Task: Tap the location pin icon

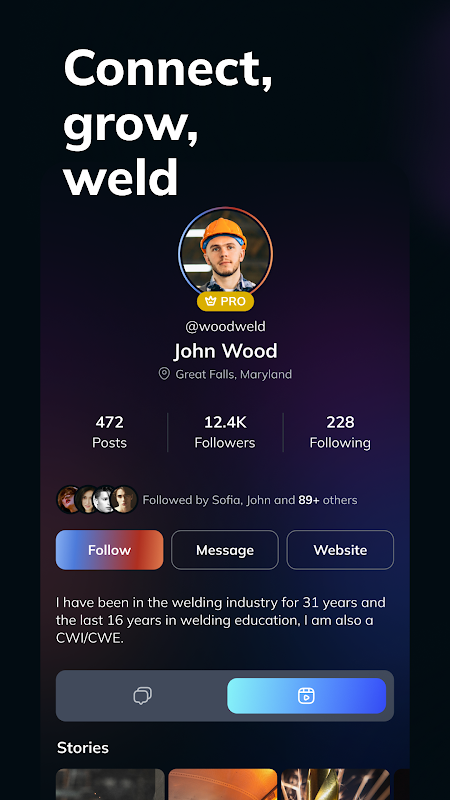Action: [164, 374]
